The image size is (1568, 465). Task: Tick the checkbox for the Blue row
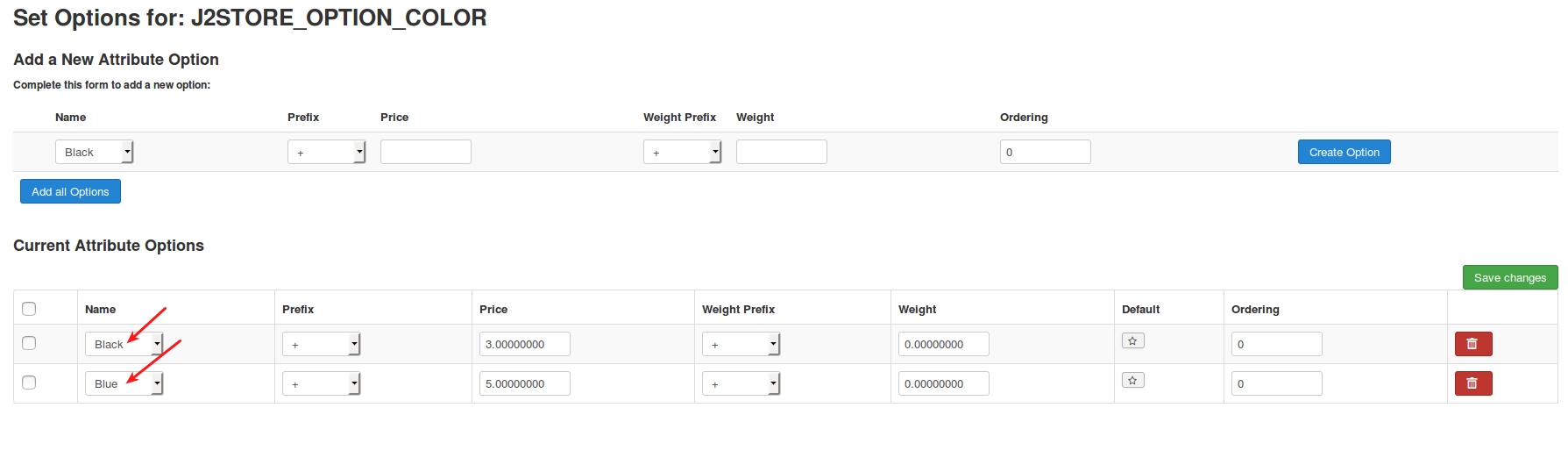point(29,383)
